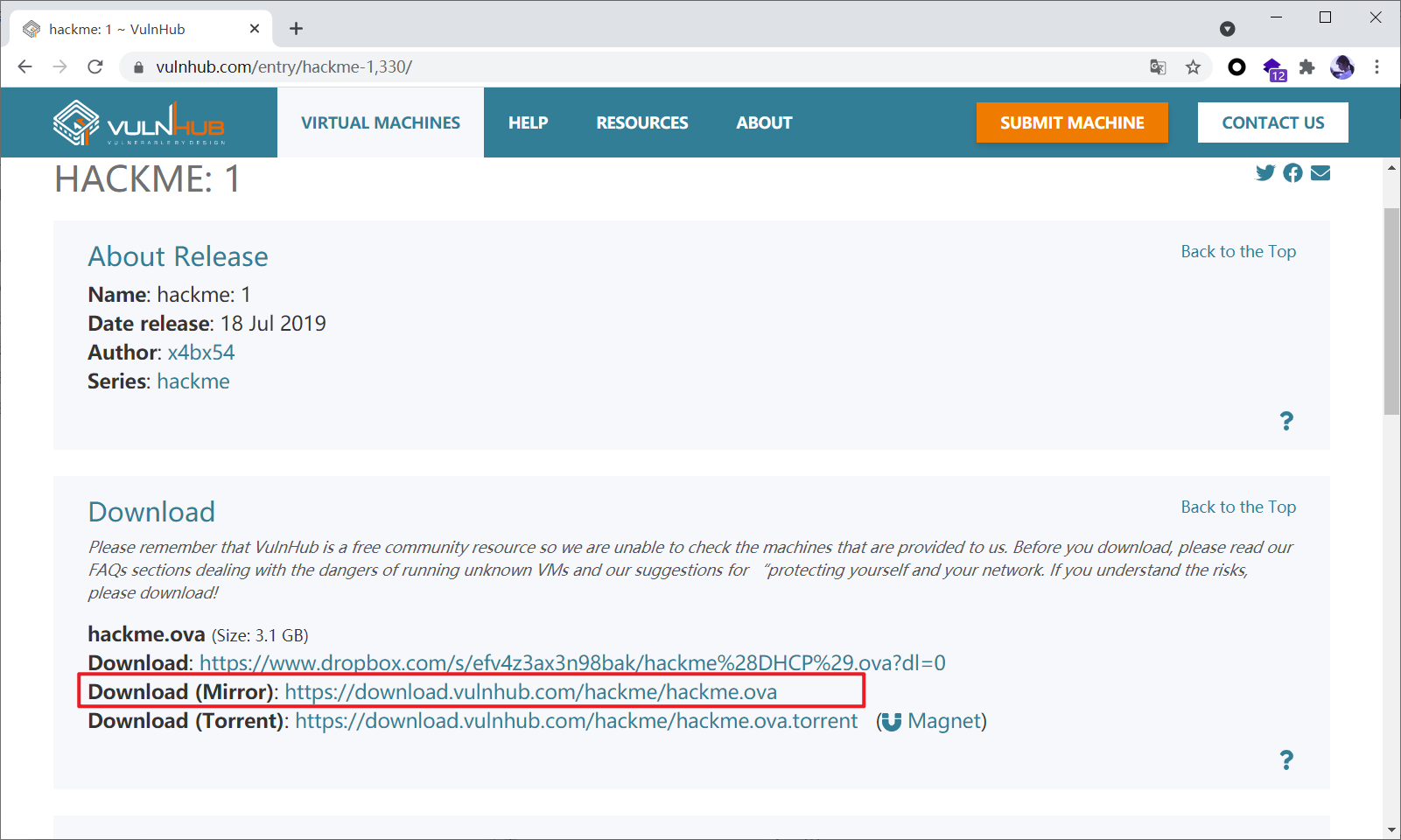Open the extension with badge 12

tap(1274, 68)
